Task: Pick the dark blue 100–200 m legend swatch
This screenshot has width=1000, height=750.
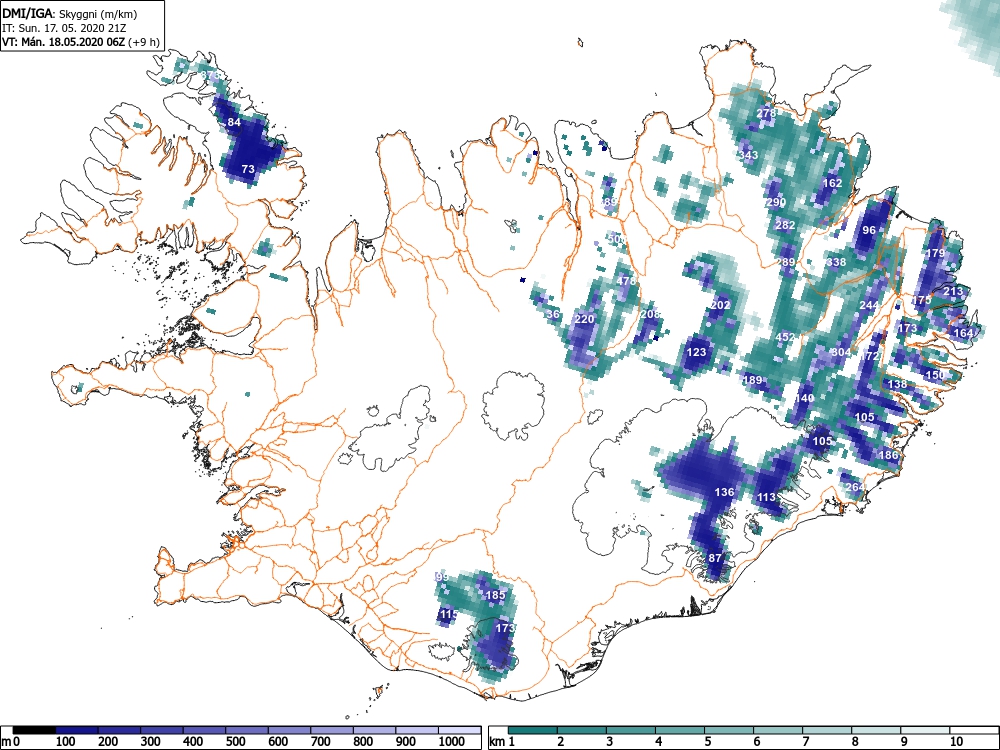Action: point(77,730)
